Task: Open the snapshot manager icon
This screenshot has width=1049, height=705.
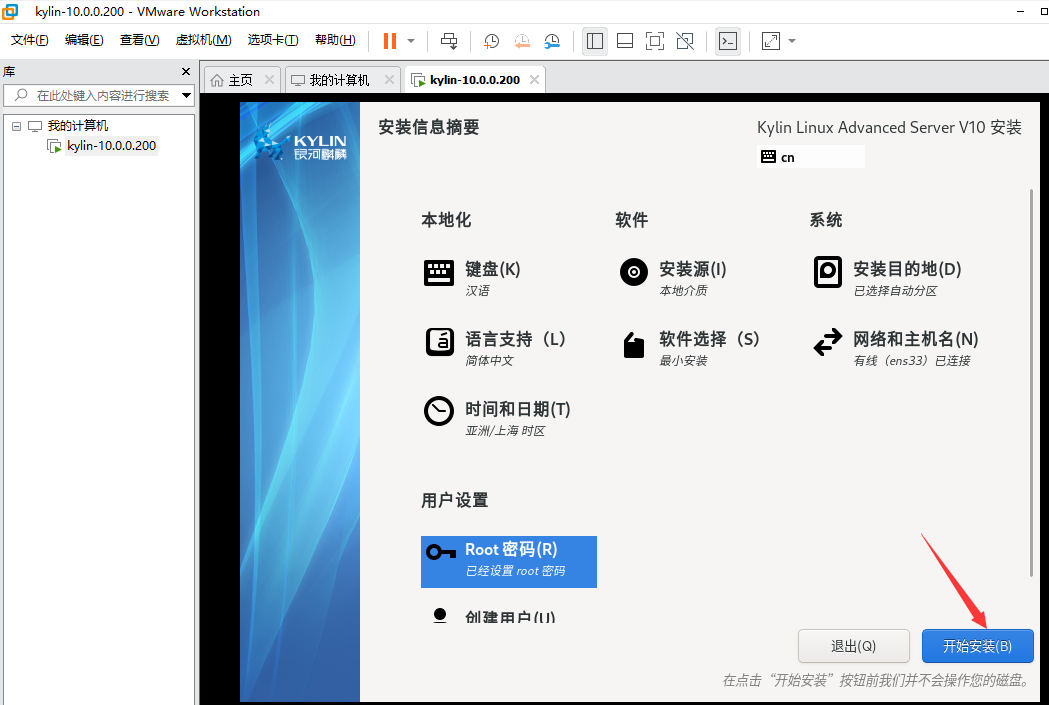Action: pos(552,41)
